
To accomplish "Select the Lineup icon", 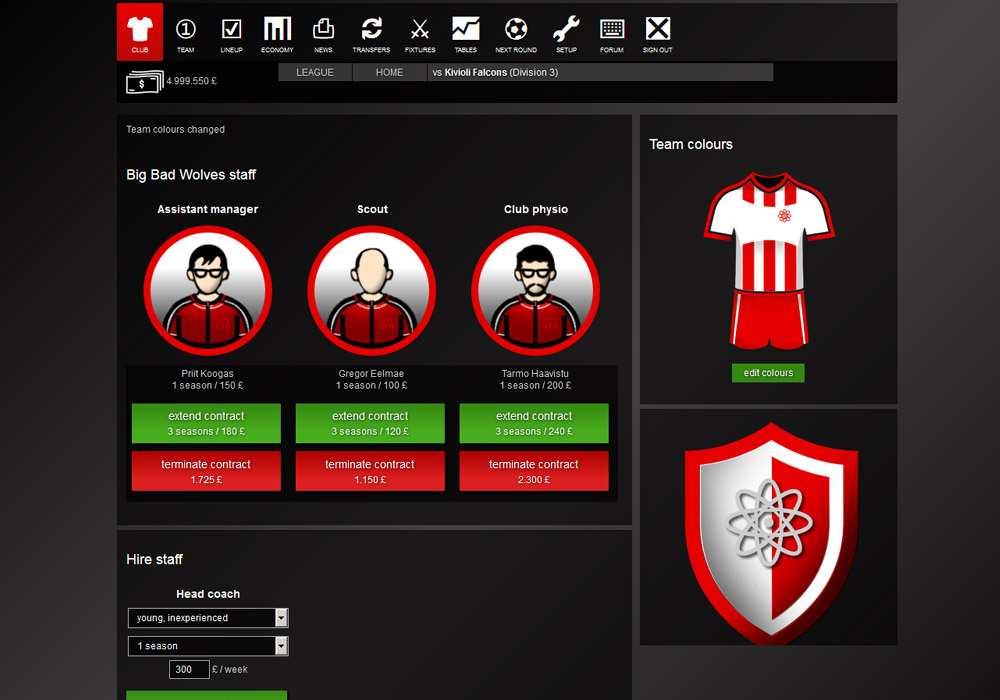I will 231,32.
